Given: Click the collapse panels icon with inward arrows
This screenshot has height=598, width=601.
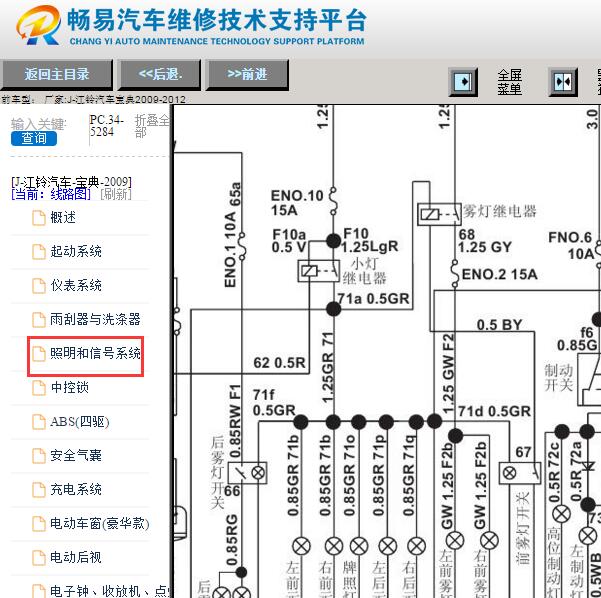Looking at the screenshot, I should (x=563, y=82).
